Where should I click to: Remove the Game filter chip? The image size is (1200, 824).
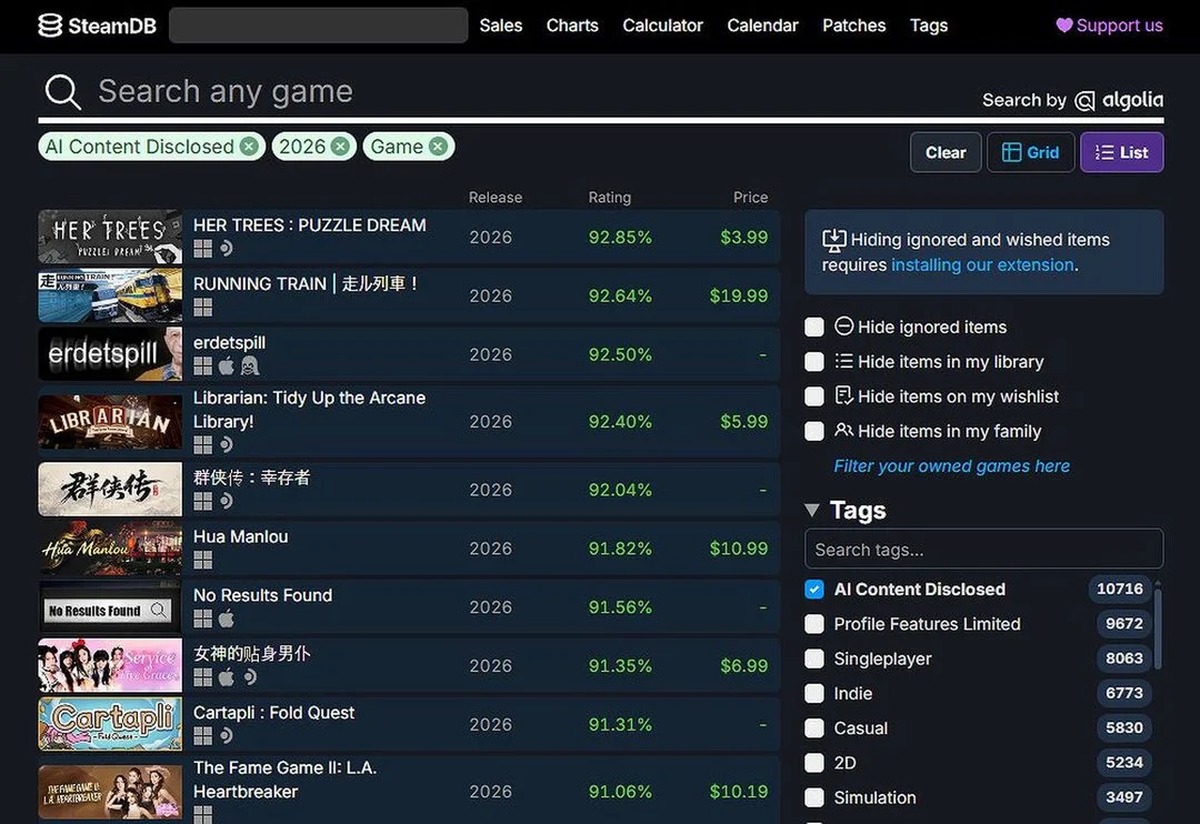tap(438, 147)
